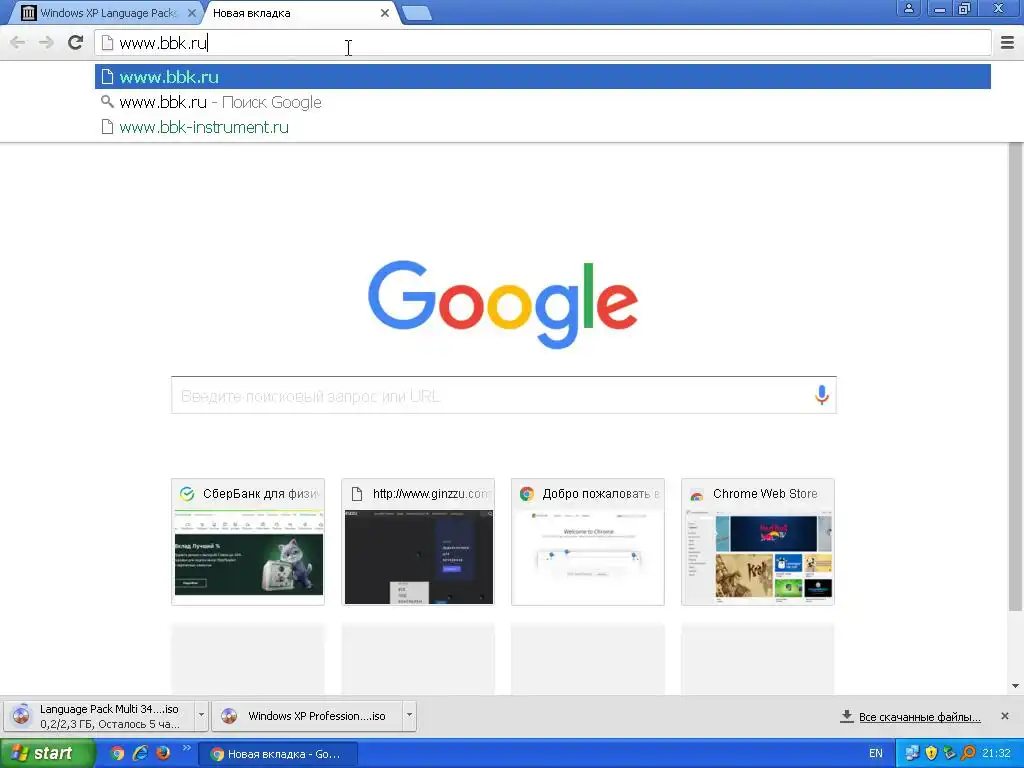
Task: Open the Chrome user profile button
Action: pos(908,8)
